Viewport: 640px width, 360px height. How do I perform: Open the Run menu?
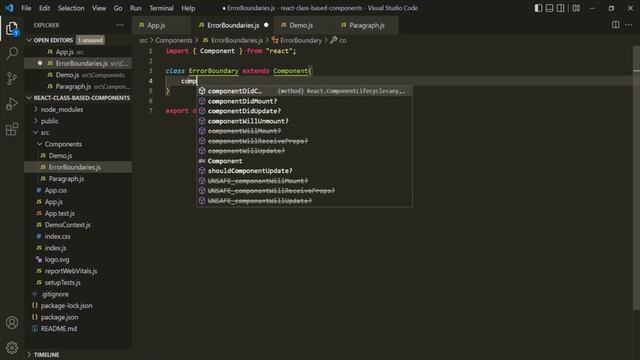point(136,8)
